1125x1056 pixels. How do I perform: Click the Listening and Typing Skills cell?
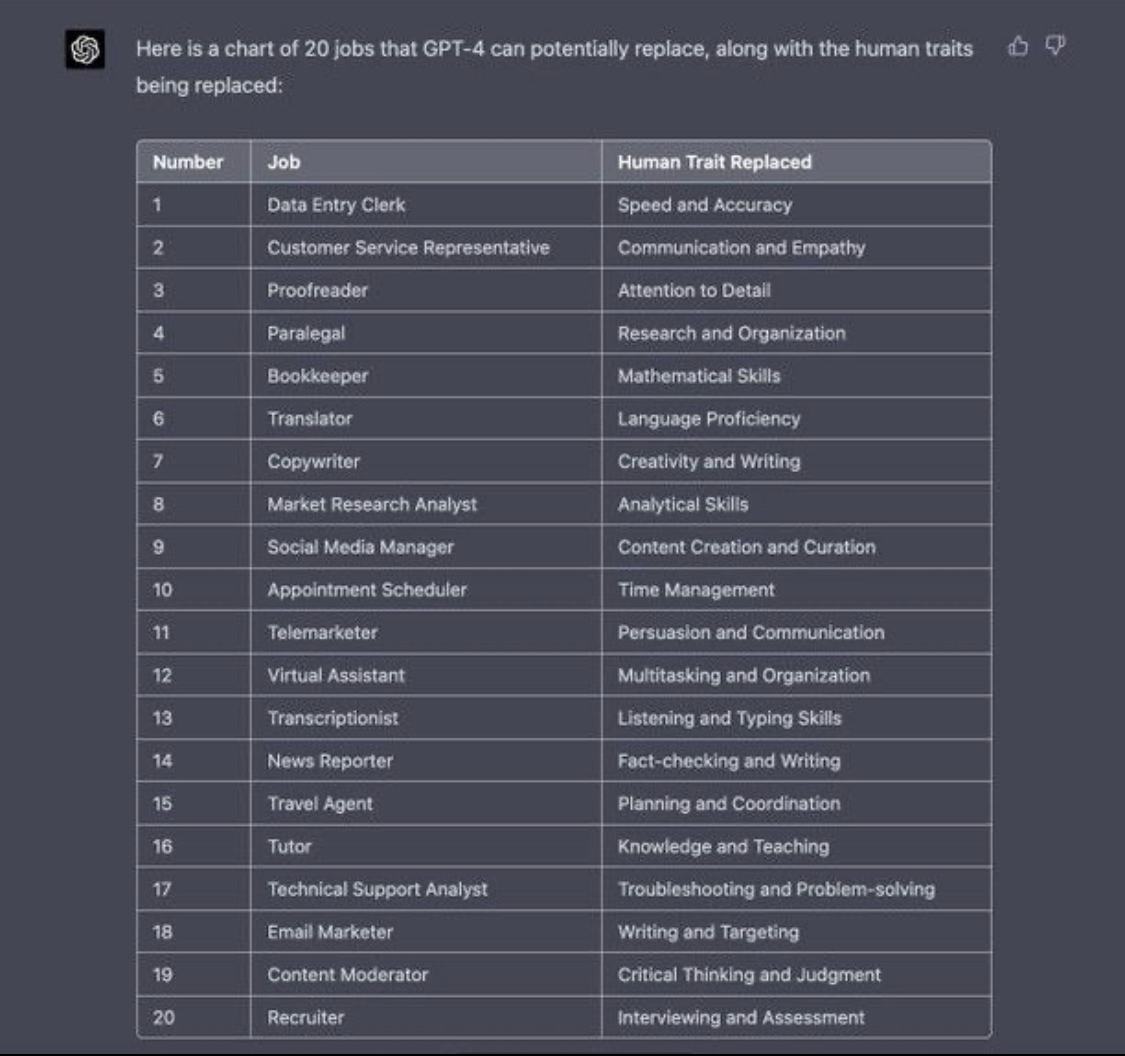click(796, 718)
